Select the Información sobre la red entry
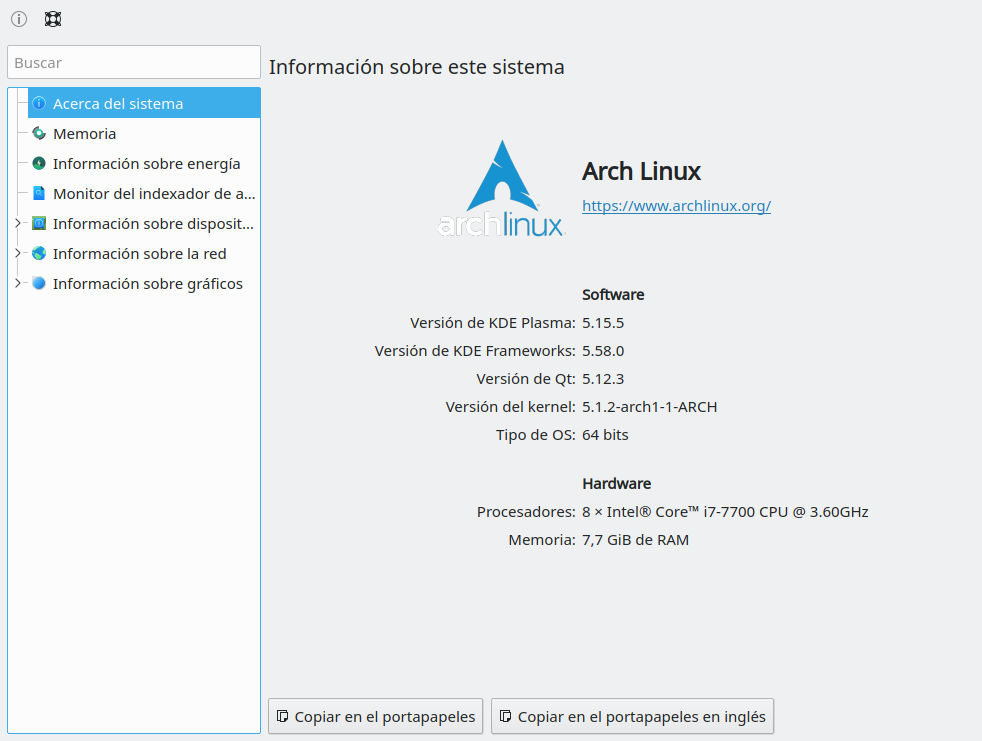The height and width of the screenshot is (741, 982). coord(139,253)
